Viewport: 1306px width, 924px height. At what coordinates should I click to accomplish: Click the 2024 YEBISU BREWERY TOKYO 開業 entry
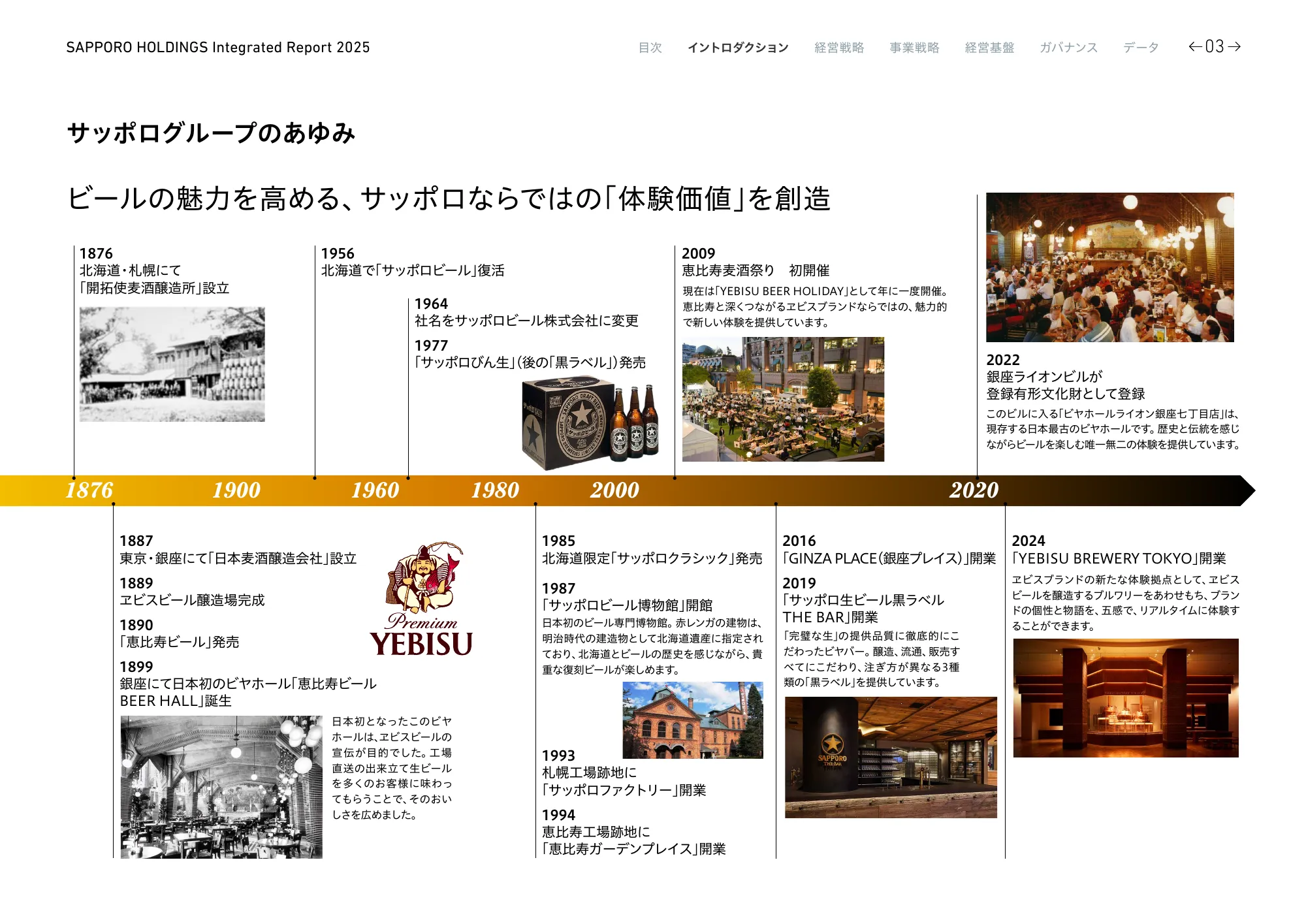click(x=1119, y=550)
